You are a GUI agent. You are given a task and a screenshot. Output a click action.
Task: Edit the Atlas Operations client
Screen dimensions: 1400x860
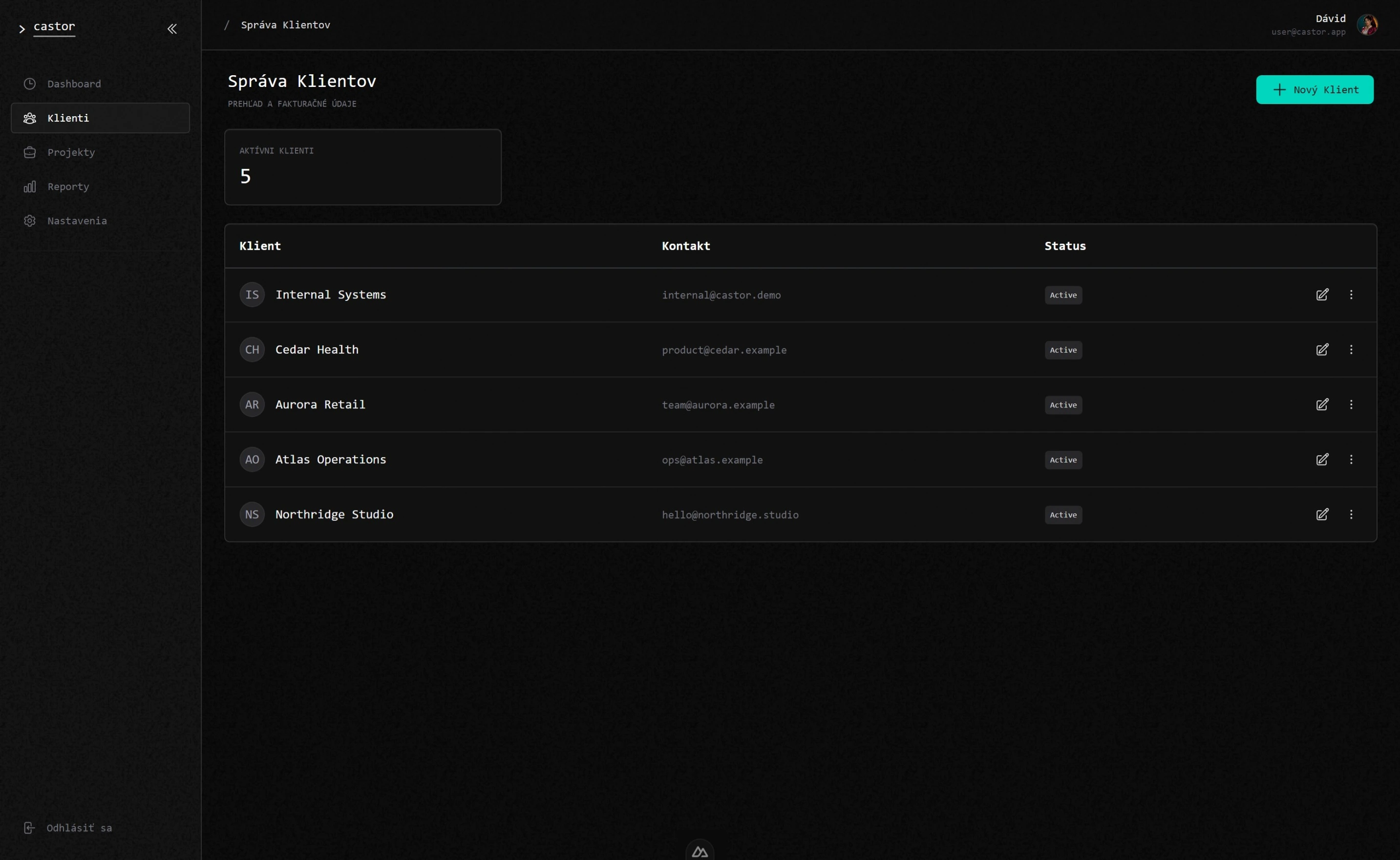tap(1322, 459)
